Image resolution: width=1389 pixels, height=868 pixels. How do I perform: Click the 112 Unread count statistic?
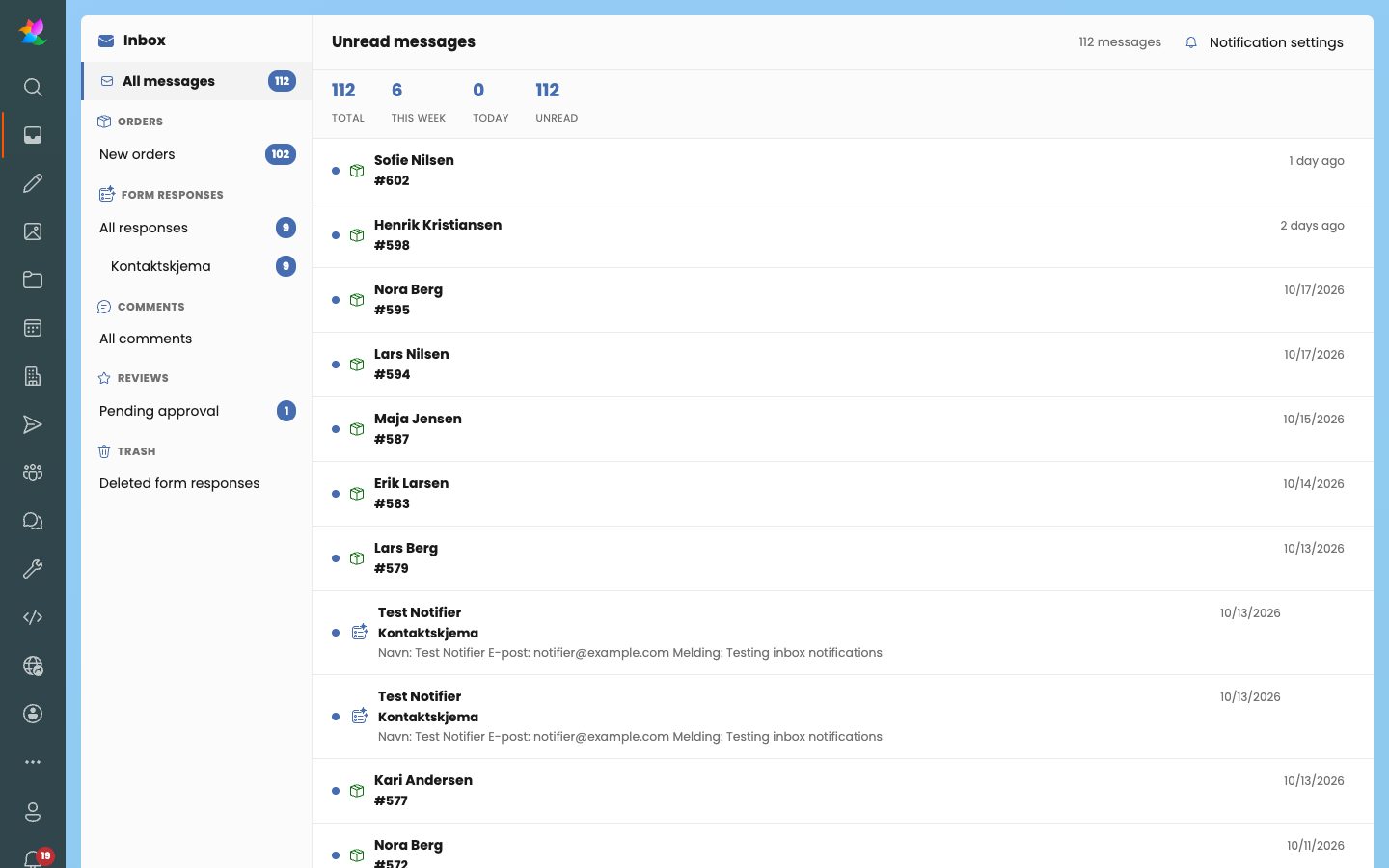tap(557, 102)
